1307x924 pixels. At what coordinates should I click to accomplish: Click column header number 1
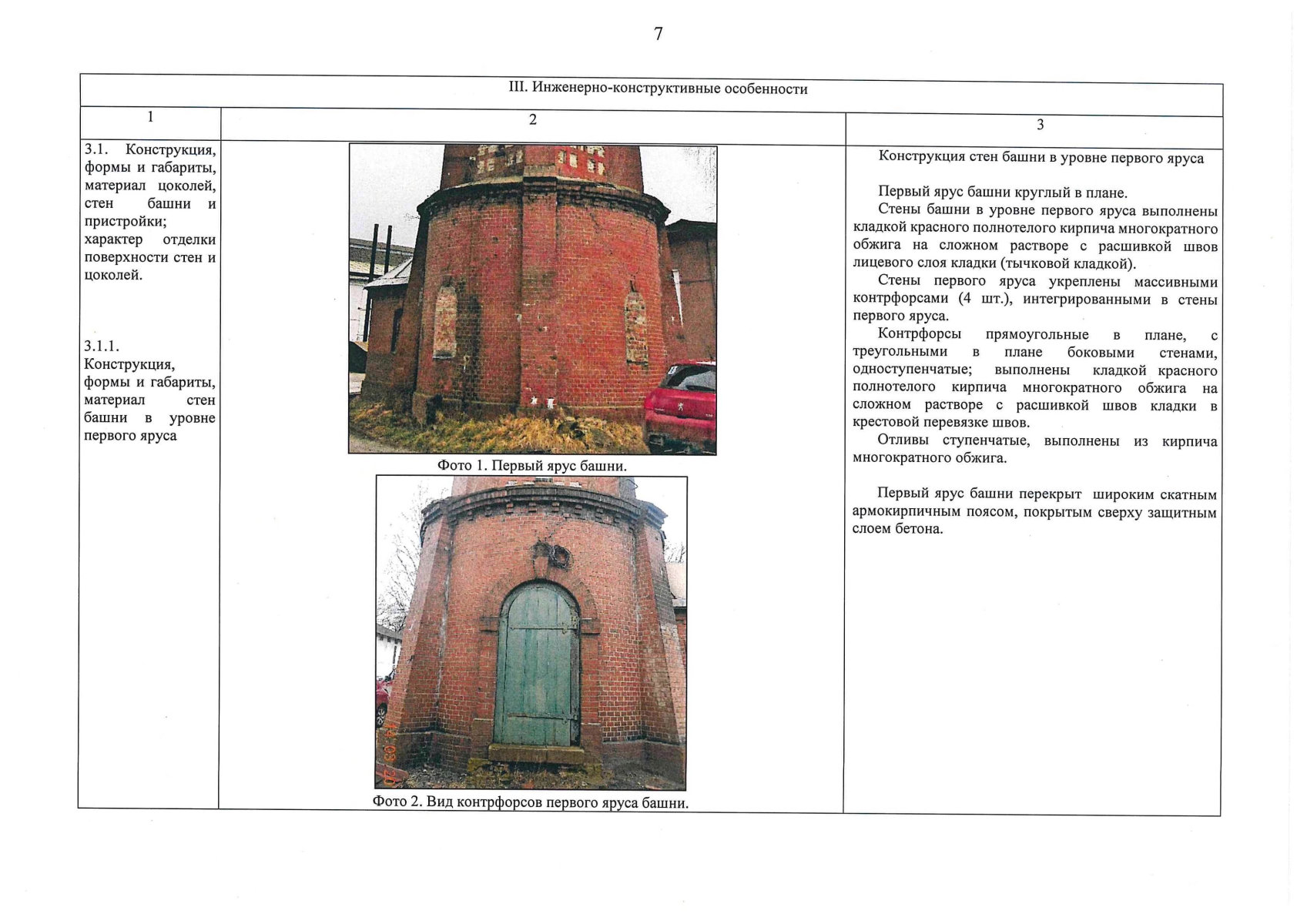point(150,117)
